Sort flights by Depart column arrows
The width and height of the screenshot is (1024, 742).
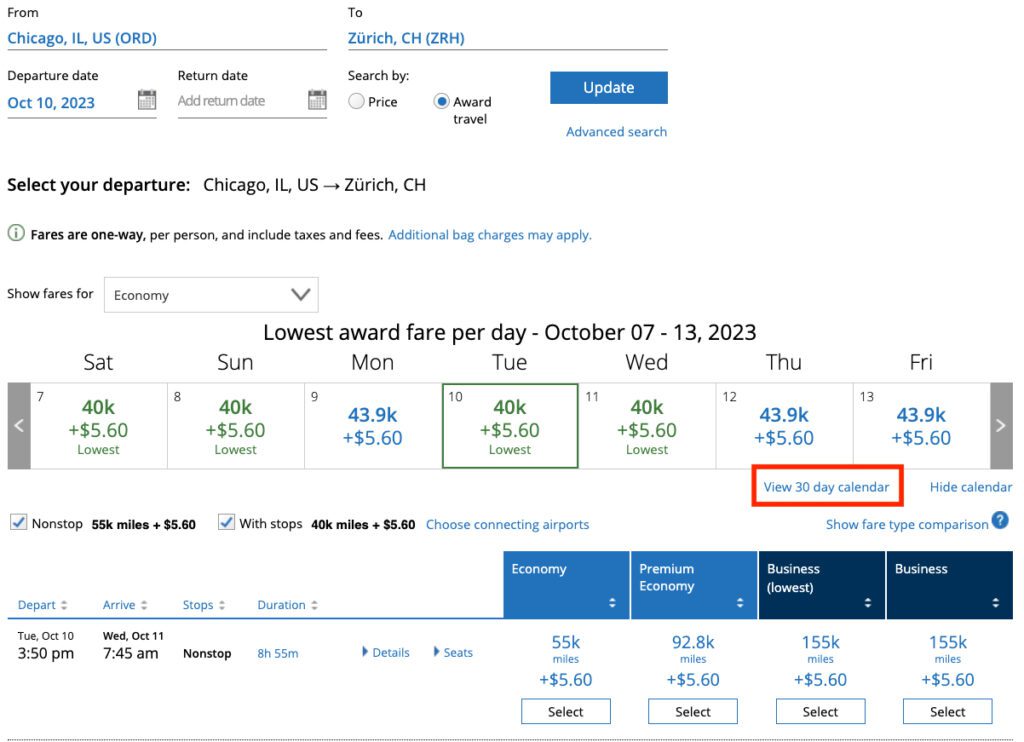(64, 605)
